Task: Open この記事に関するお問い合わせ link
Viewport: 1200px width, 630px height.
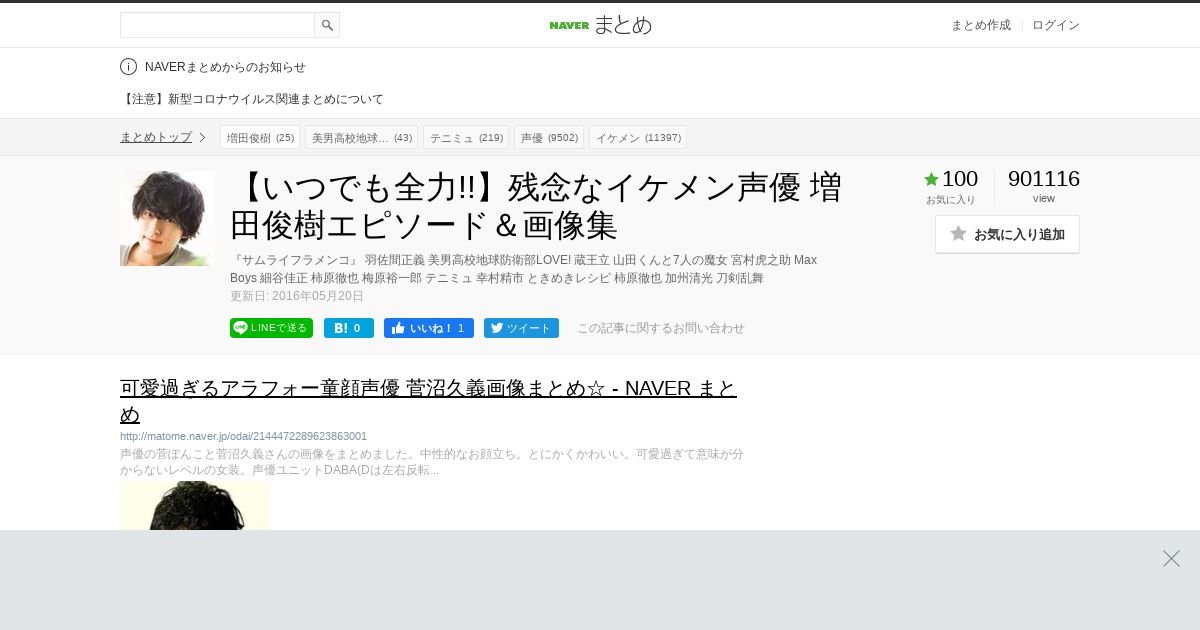Action: tap(661, 328)
